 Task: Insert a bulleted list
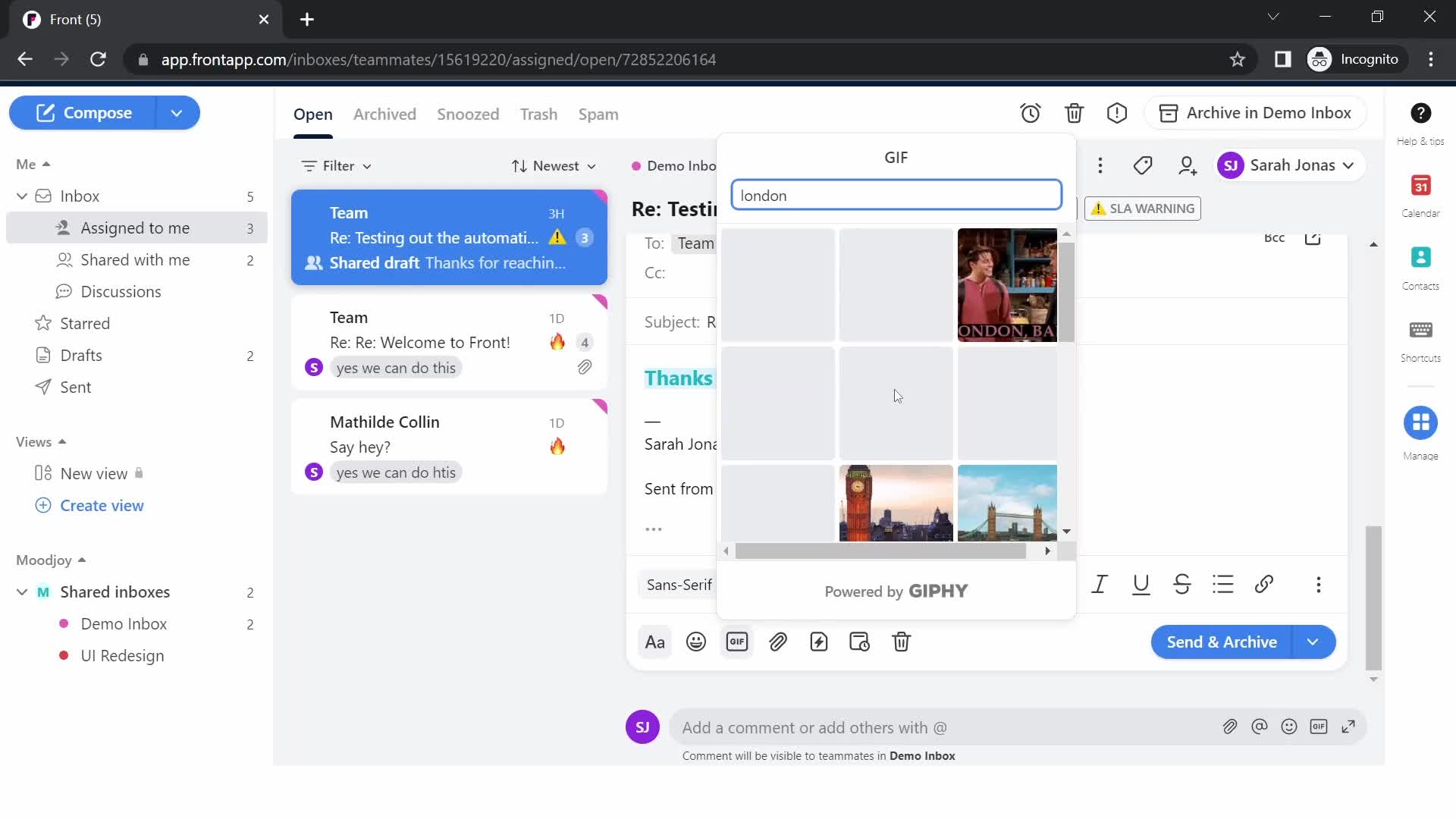1222,584
